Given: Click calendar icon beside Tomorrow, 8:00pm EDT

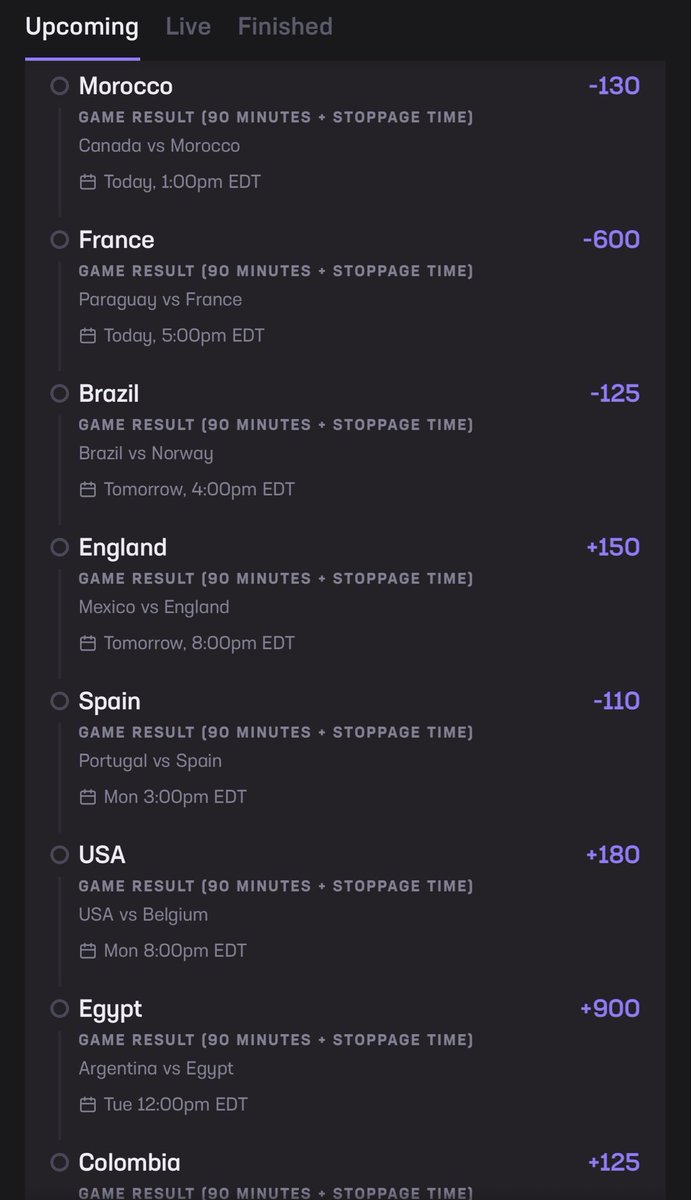Looking at the screenshot, I should (88, 643).
